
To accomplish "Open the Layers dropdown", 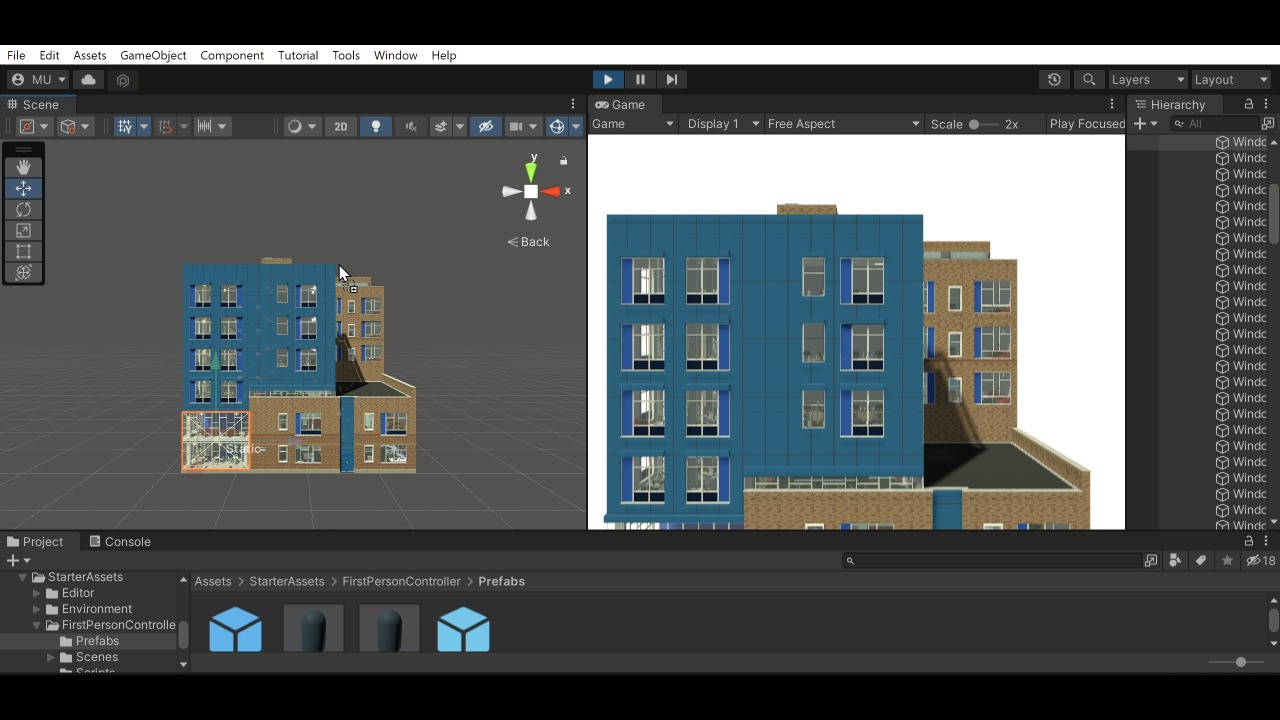I will click(1147, 80).
